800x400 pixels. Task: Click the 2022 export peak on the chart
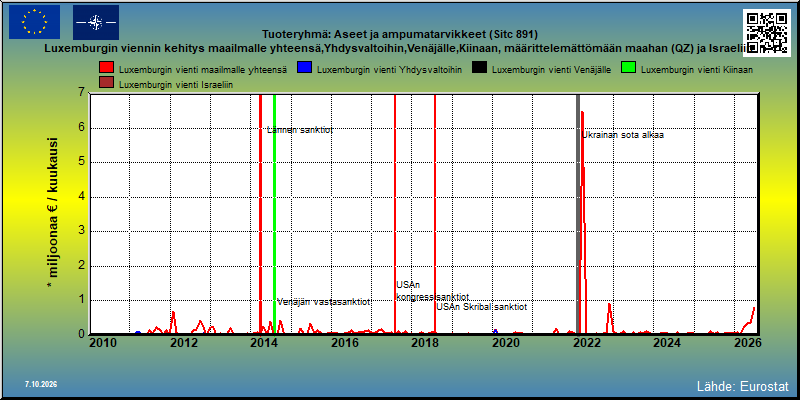582,112
